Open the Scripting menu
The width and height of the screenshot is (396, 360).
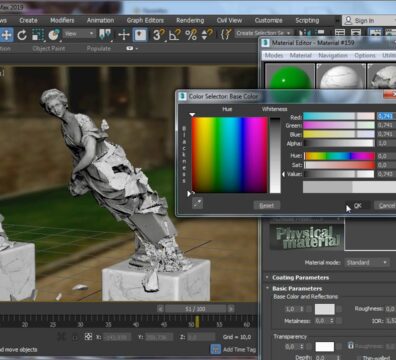307,20
